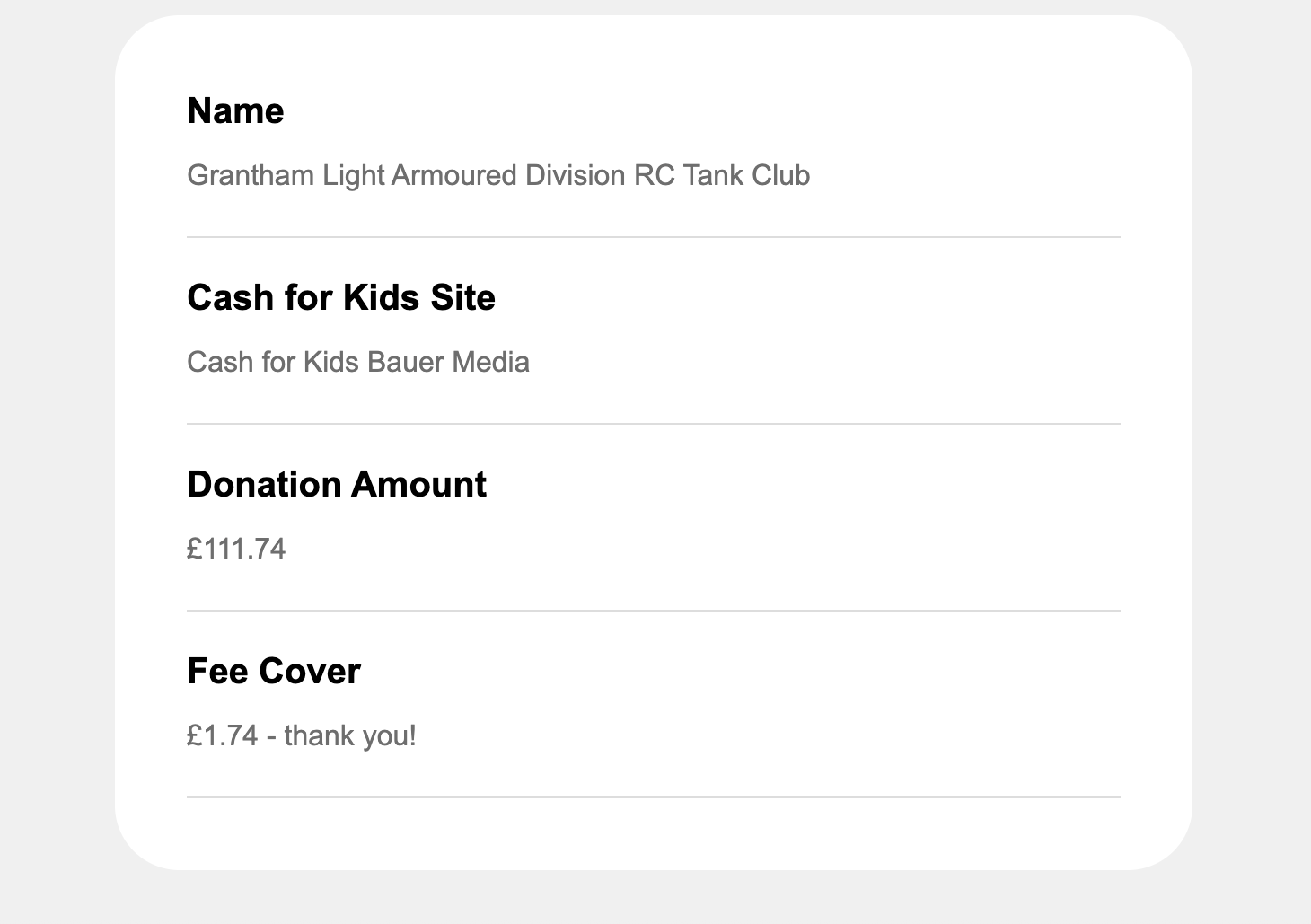This screenshot has height=924, width=1311.
Task: Click the divider line beneath the £111.74 amount
Action: point(653,611)
